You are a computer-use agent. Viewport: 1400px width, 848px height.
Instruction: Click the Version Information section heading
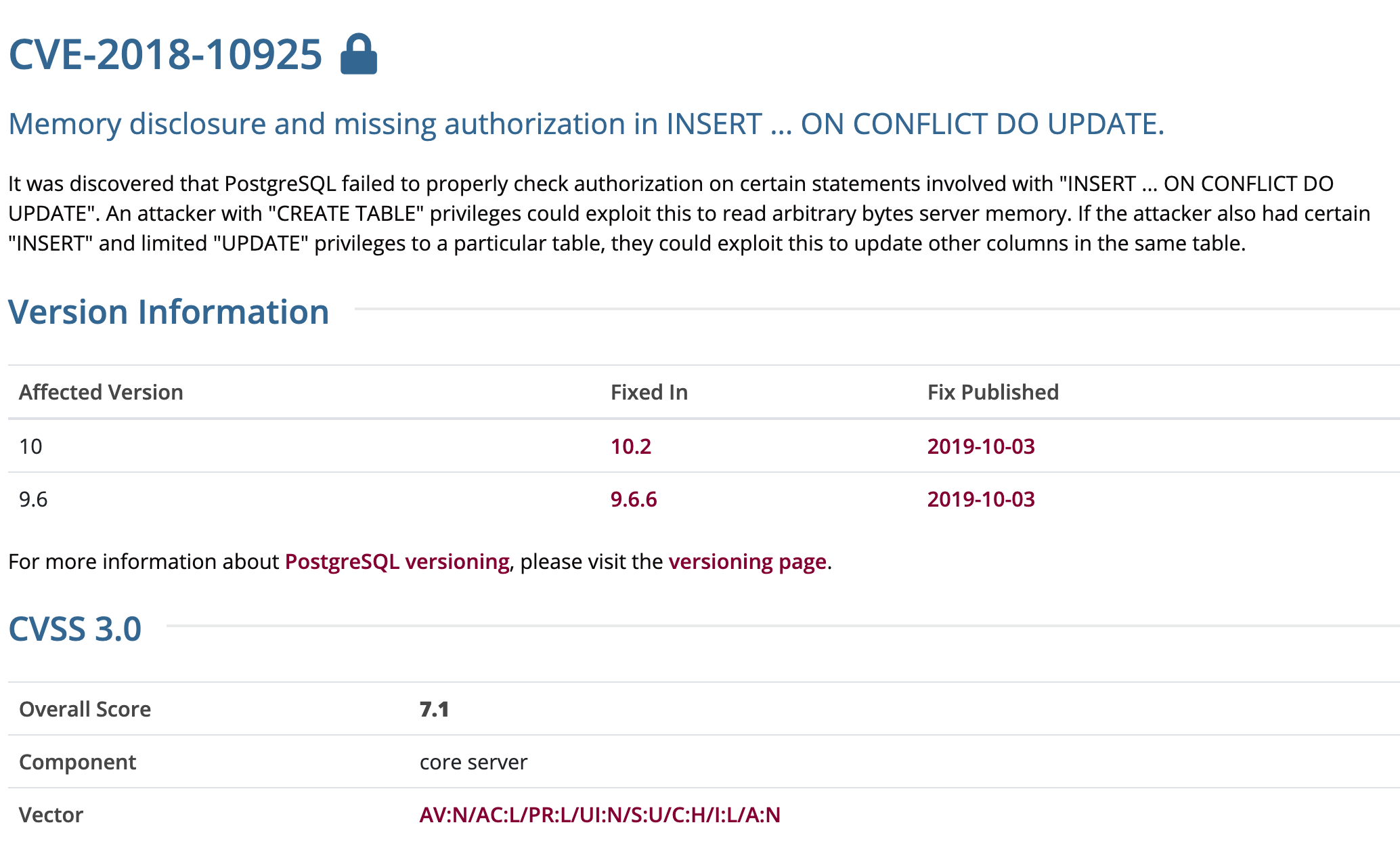(169, 312)
